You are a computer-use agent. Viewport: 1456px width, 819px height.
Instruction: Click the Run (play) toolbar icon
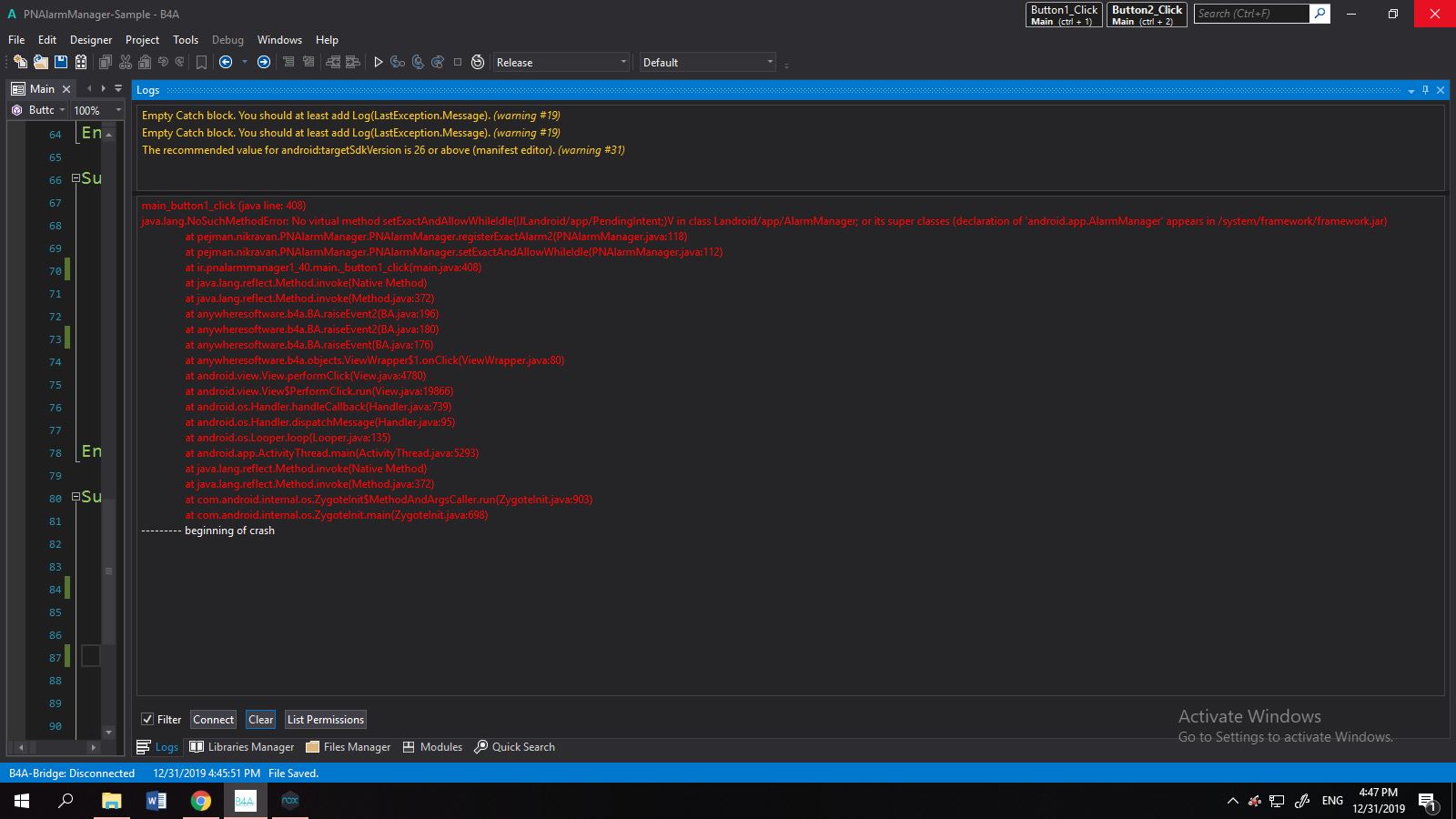[x=379, y=62]
